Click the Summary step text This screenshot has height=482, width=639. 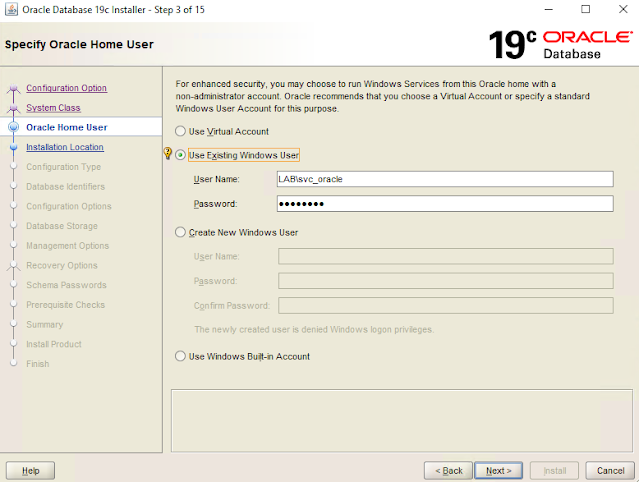pyautogui.click(x=45, y=325)
